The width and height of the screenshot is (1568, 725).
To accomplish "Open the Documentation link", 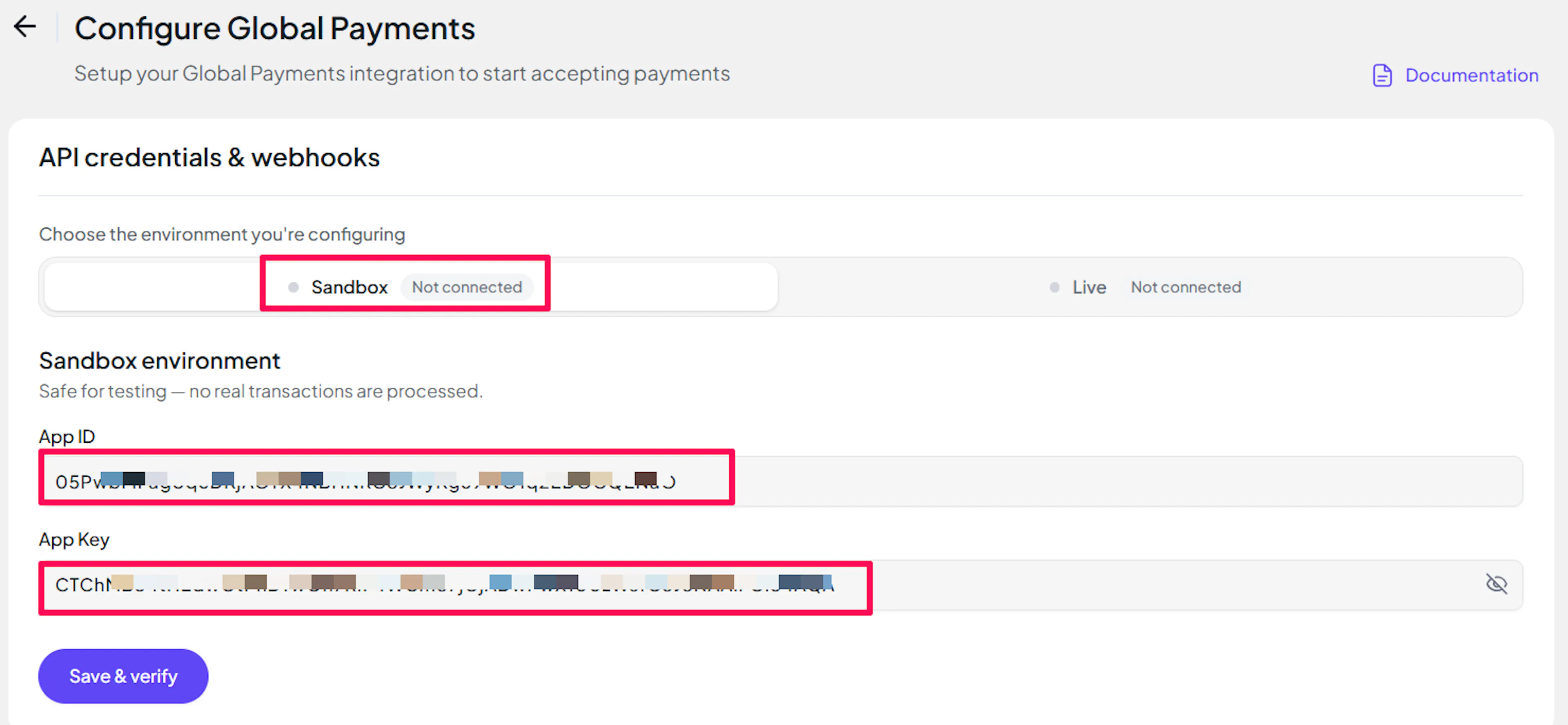I will 1471,76.
